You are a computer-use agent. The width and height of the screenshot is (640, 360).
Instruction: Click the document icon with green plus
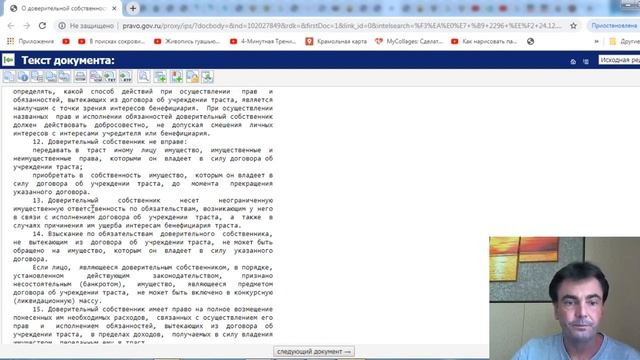[160, 76]
